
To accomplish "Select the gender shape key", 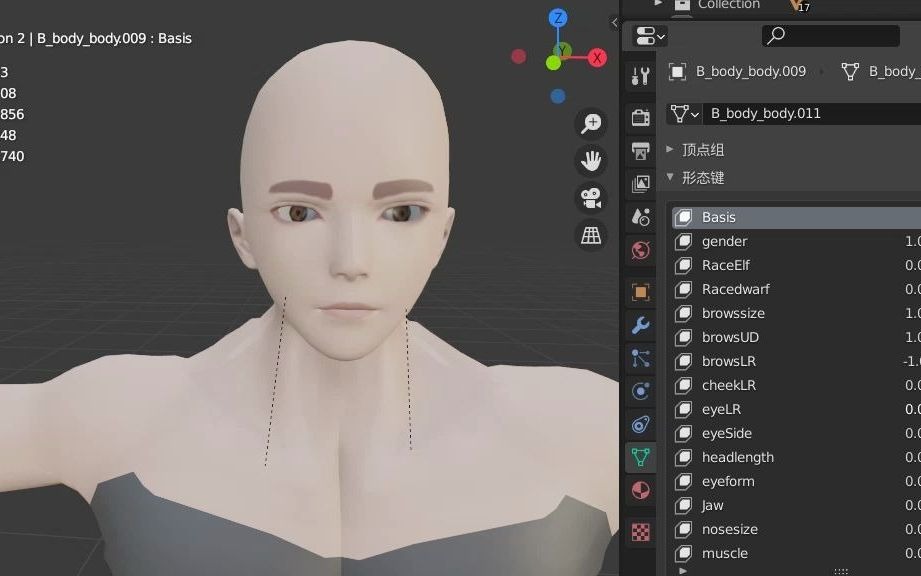I will [x=724, y=241].
